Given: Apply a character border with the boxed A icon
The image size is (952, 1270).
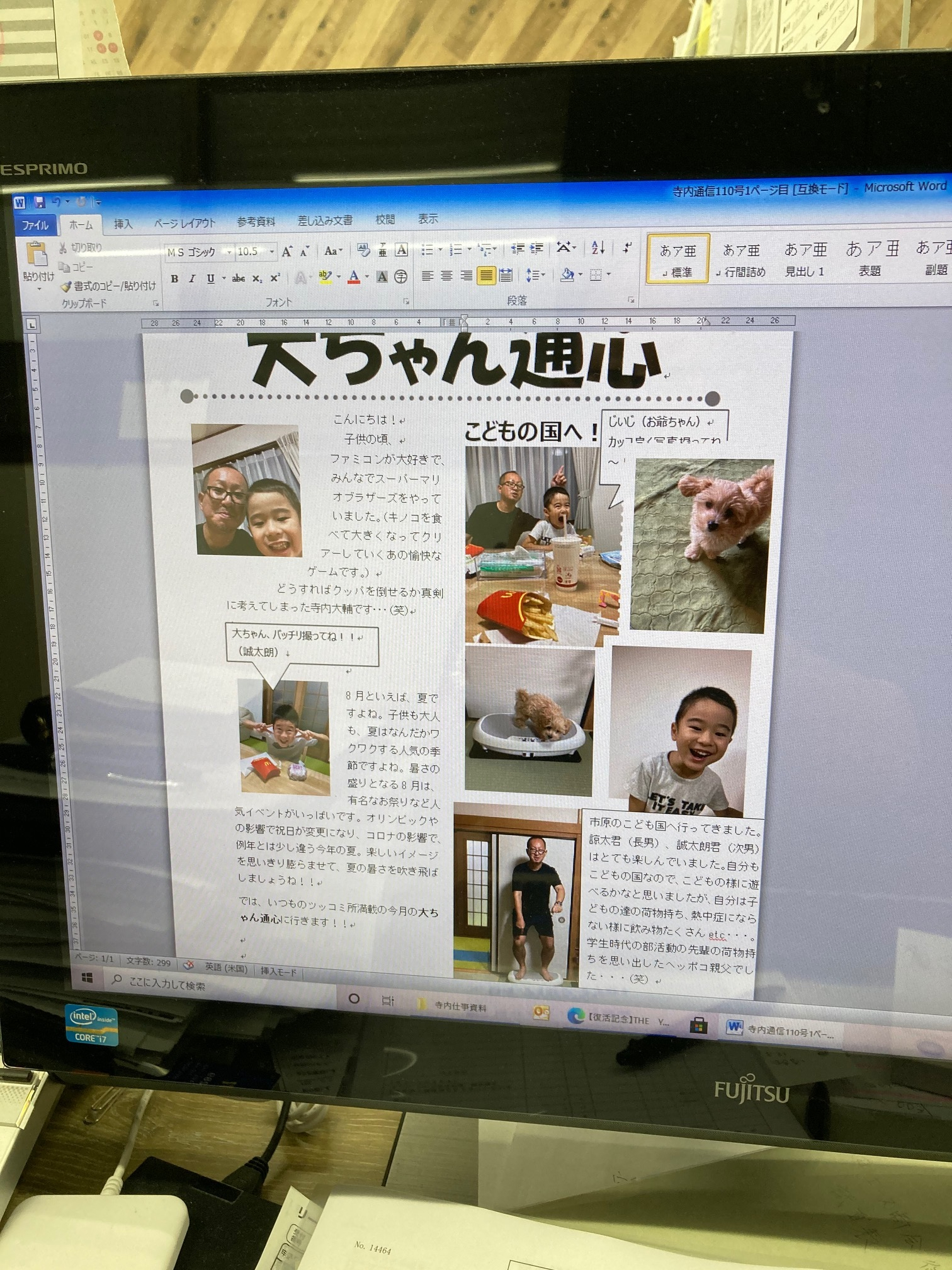Looking at the screenshot, I should coord(401,249).
